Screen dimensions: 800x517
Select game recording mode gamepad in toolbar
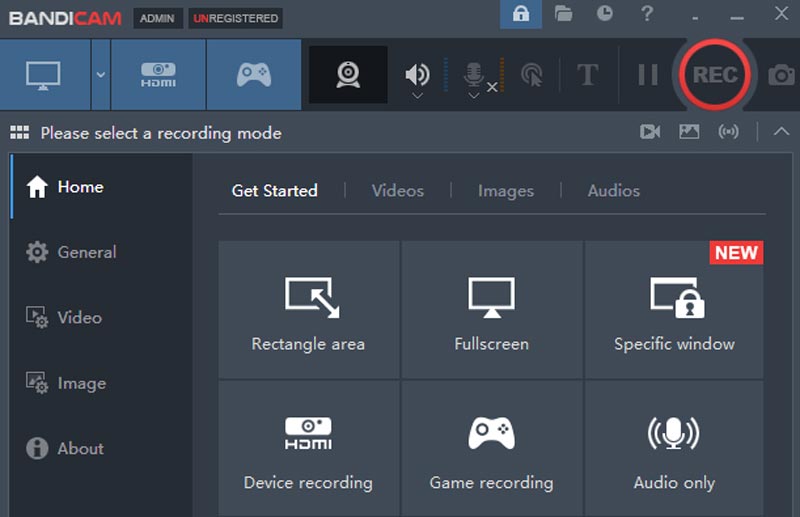click(x=254, y=75)
